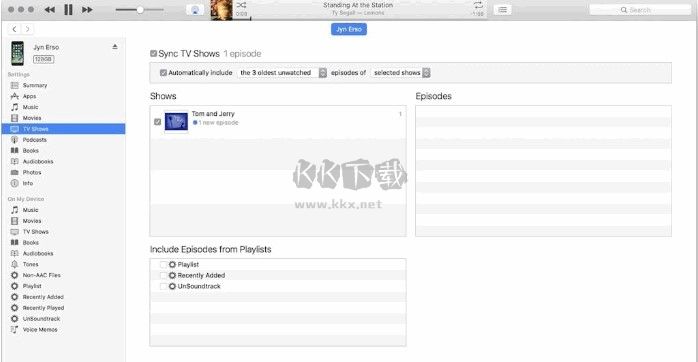Open TV Shows under On My Device

pos(36,232)
